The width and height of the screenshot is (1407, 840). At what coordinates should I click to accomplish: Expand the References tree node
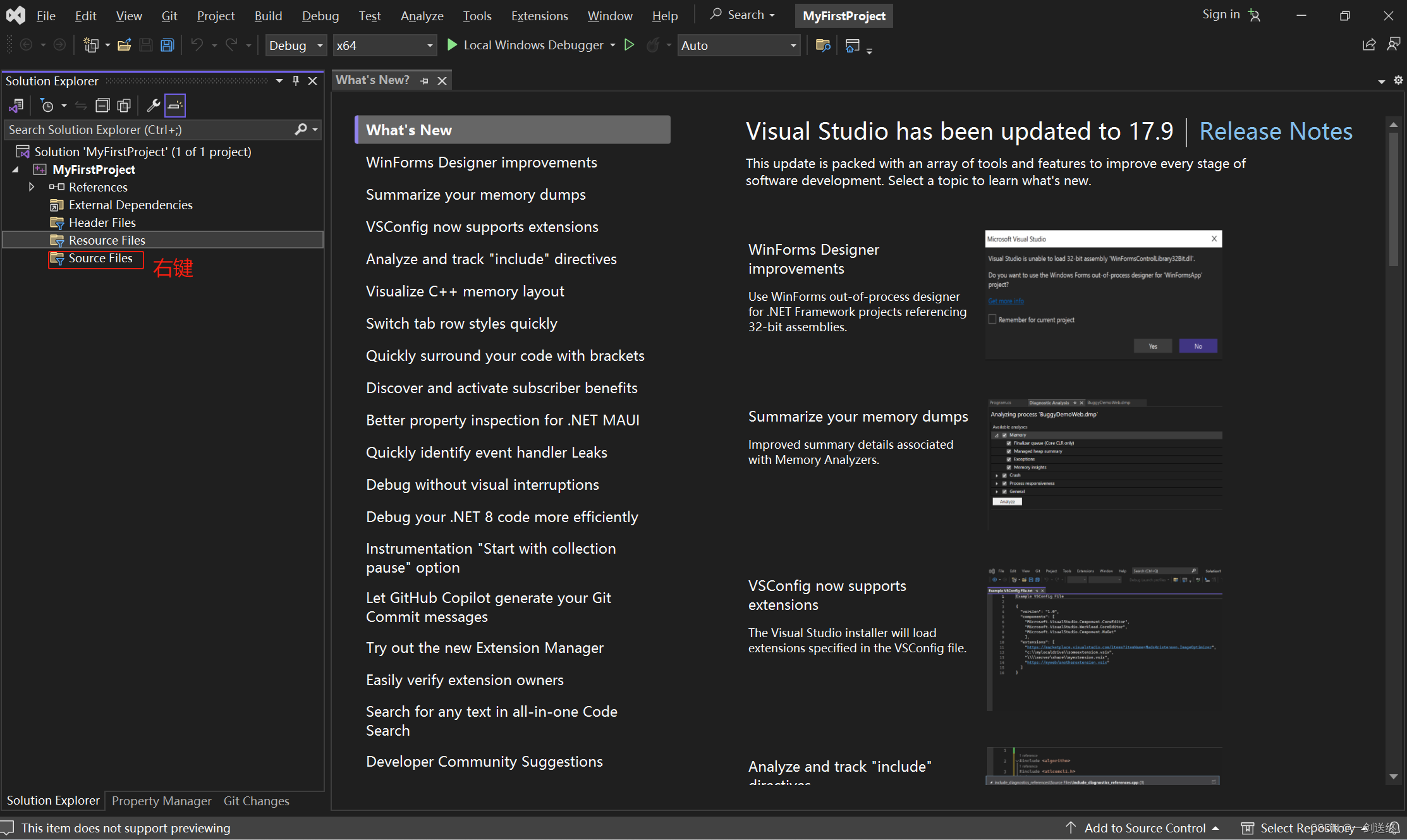[32, 186]
